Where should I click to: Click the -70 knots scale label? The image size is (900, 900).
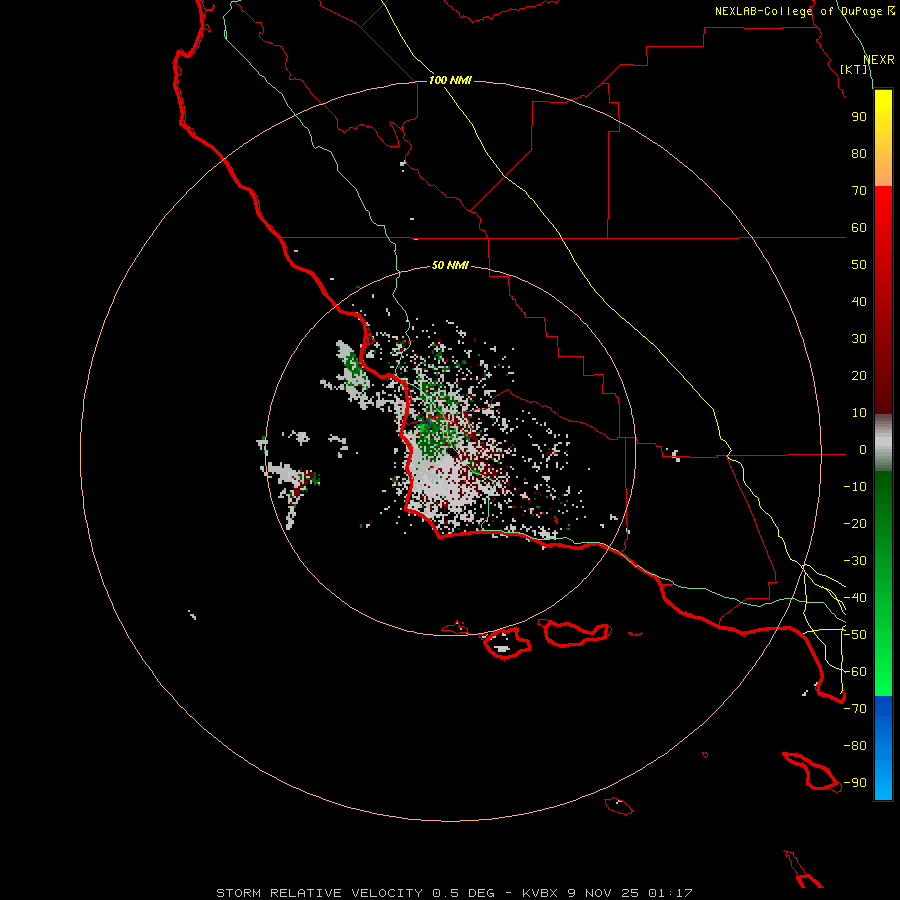(x=855, y=709)
